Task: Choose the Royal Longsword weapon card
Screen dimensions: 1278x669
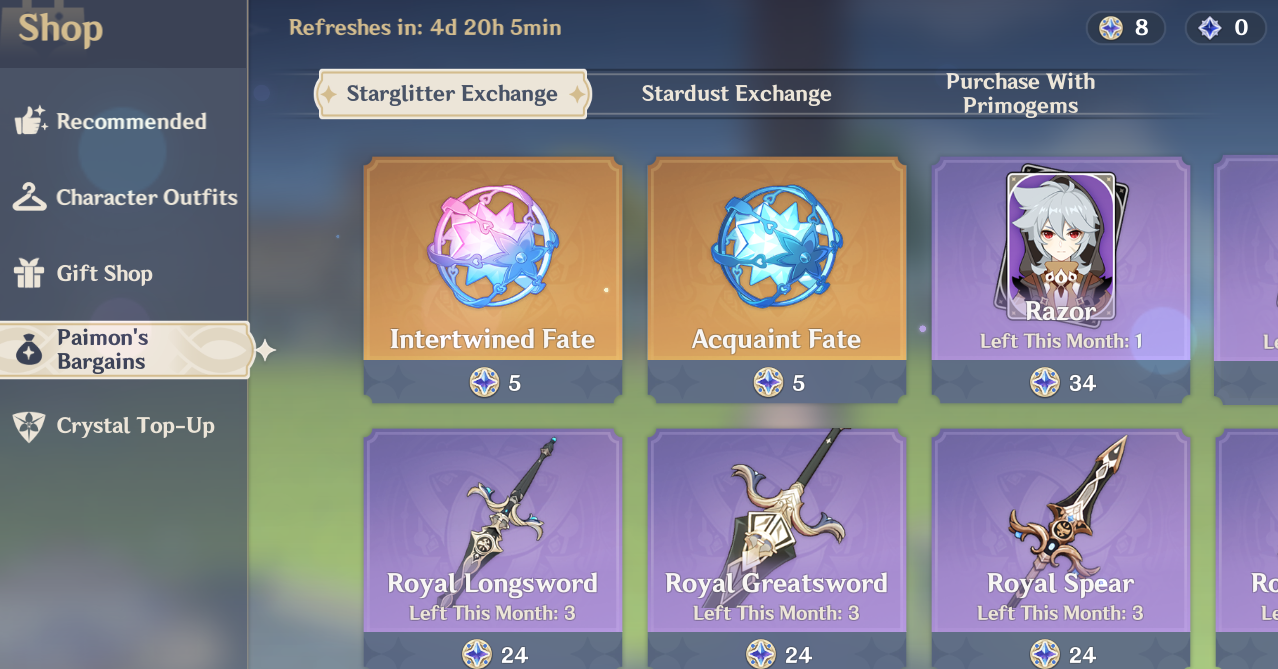Action: point(493,550)
